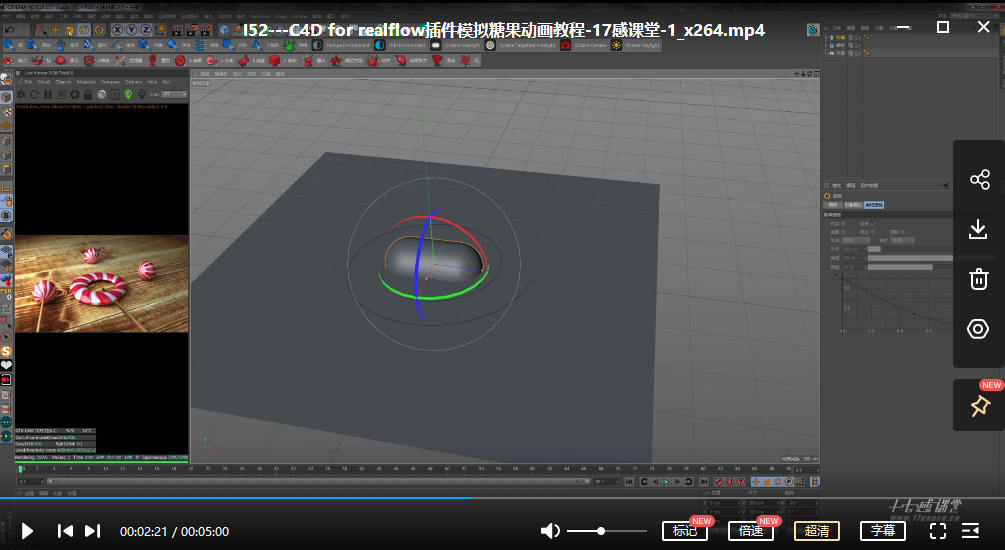Viewport: 1005px width, 550px height.
Task: Mute the audio with the speaker icon
Action: 550,531
